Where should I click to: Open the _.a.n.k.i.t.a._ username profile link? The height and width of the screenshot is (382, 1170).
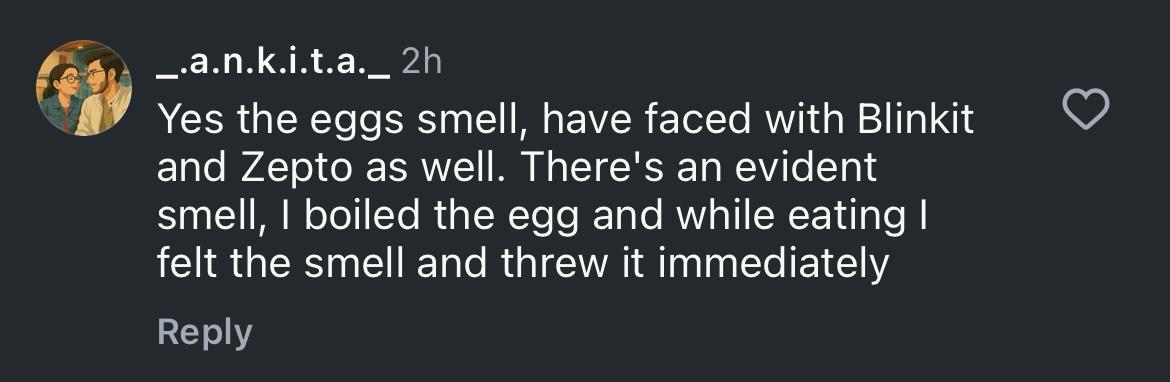(x=273, y=63)
